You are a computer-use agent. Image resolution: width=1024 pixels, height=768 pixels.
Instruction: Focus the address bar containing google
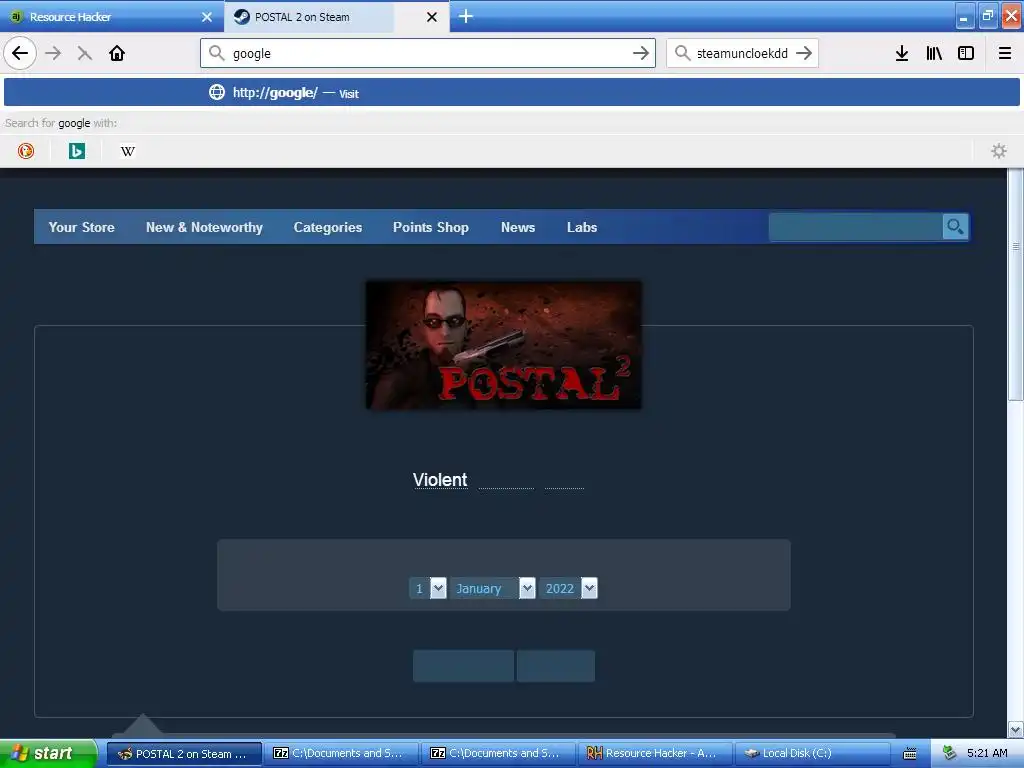[428, 54]
